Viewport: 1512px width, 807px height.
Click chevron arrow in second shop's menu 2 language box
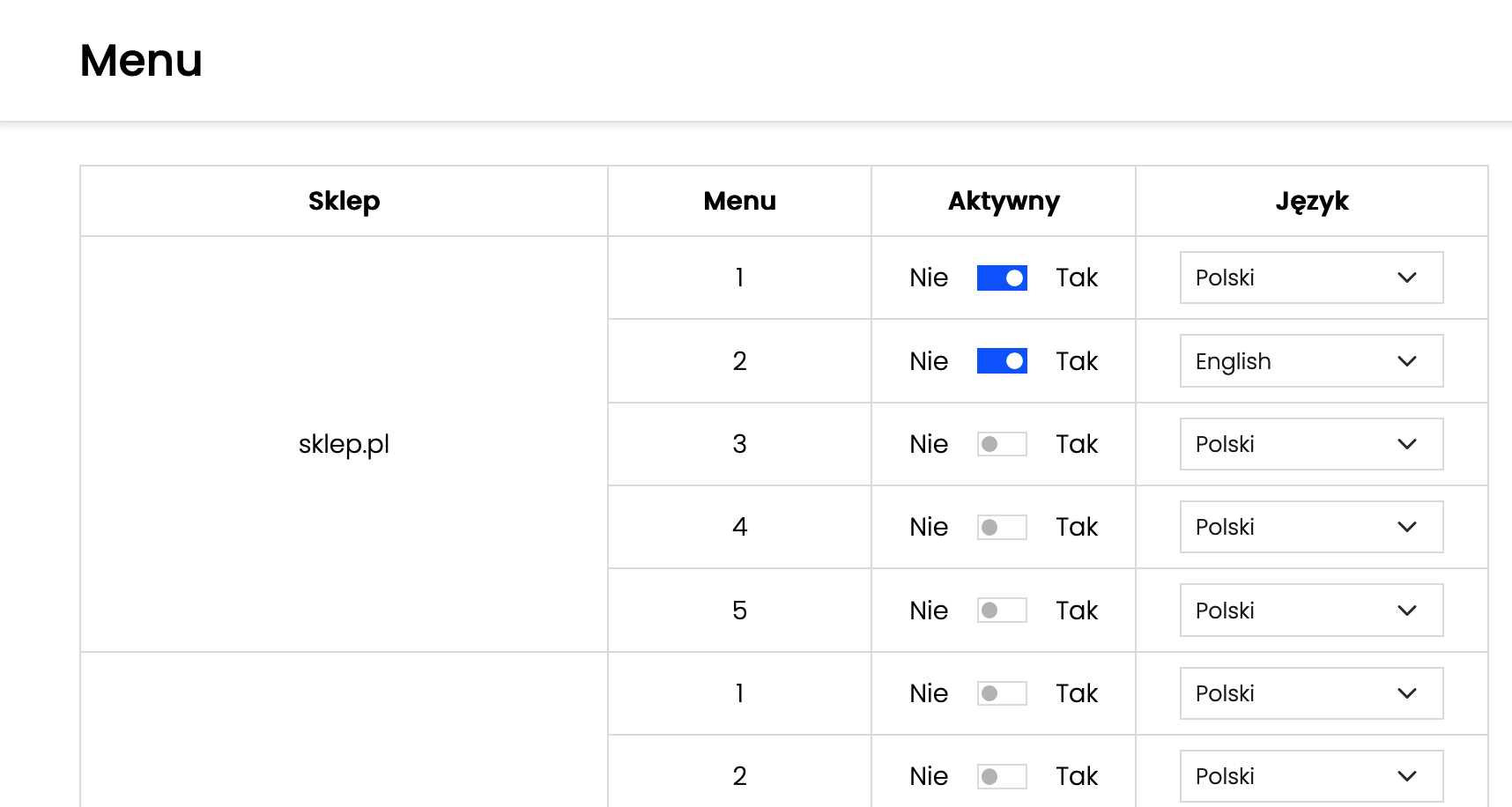[1407, 776]
